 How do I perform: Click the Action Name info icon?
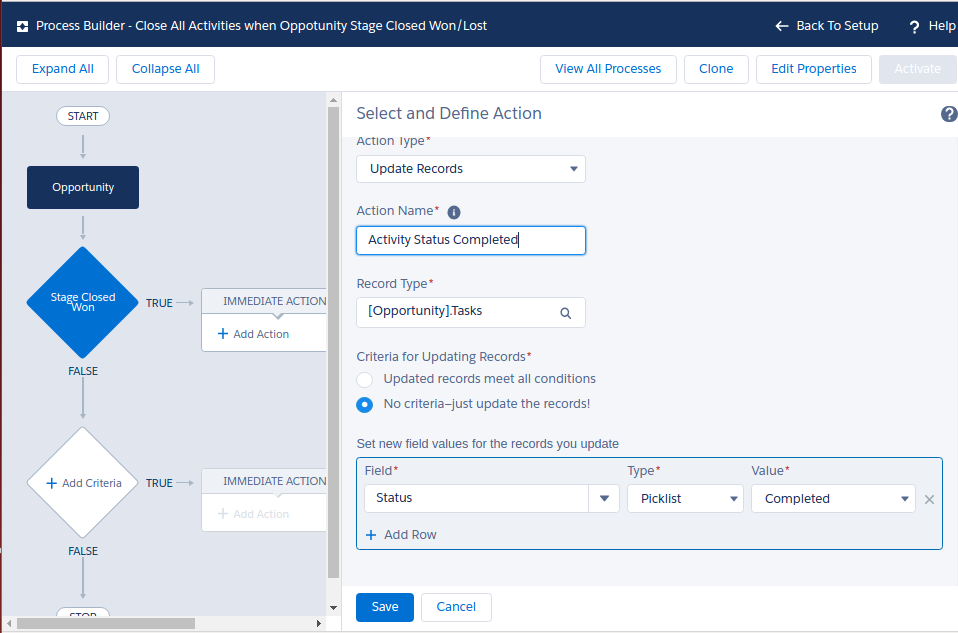454,212
